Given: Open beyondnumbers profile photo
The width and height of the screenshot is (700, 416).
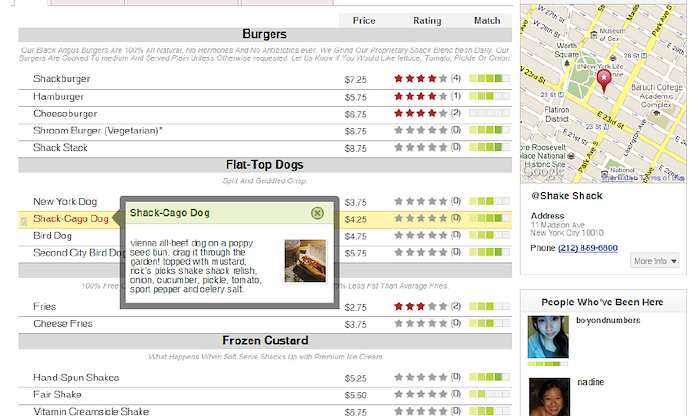Looking at the screenshot, I should [548, 337].
